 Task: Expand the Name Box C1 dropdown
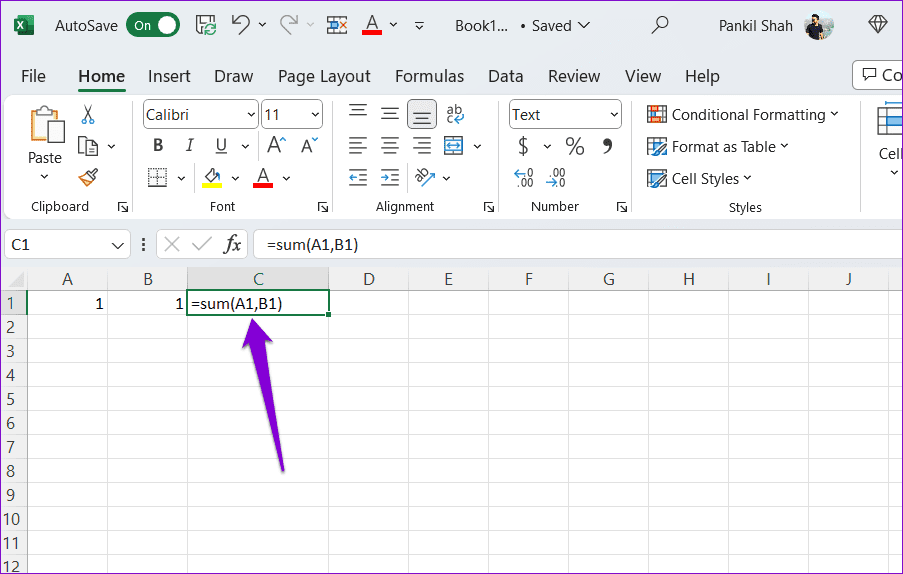tap(117, 246)
